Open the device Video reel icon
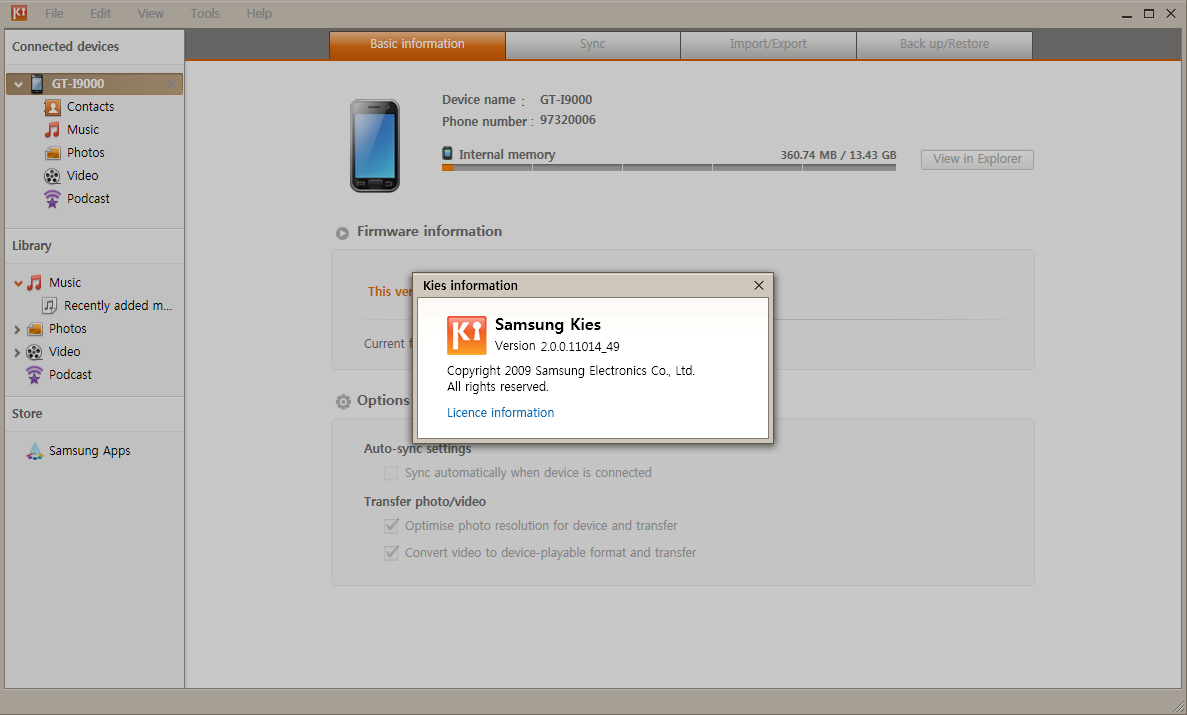This screenshot has width=1187, height=715. point(52,176)
